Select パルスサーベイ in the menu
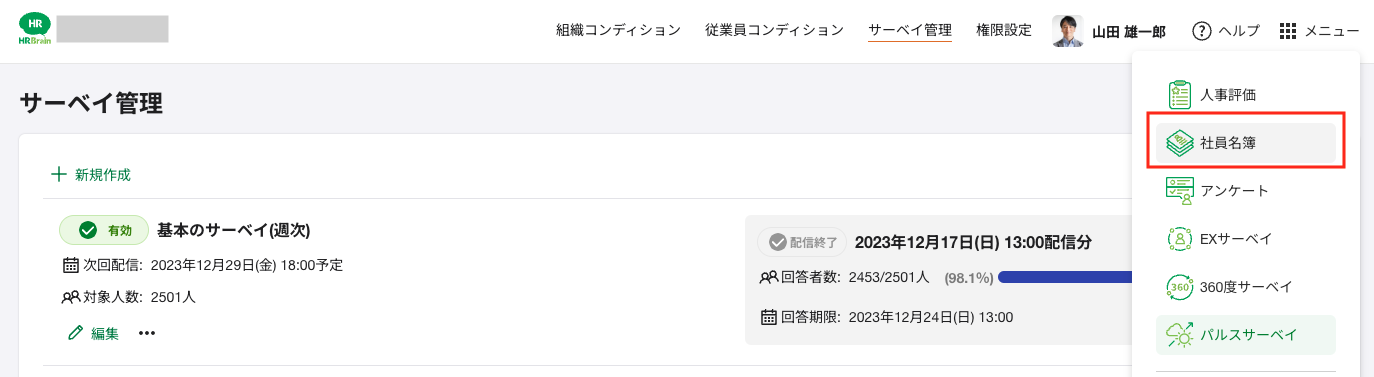Image resolution: width=1374 pixels, height=377 pixels. point(1245,335)
